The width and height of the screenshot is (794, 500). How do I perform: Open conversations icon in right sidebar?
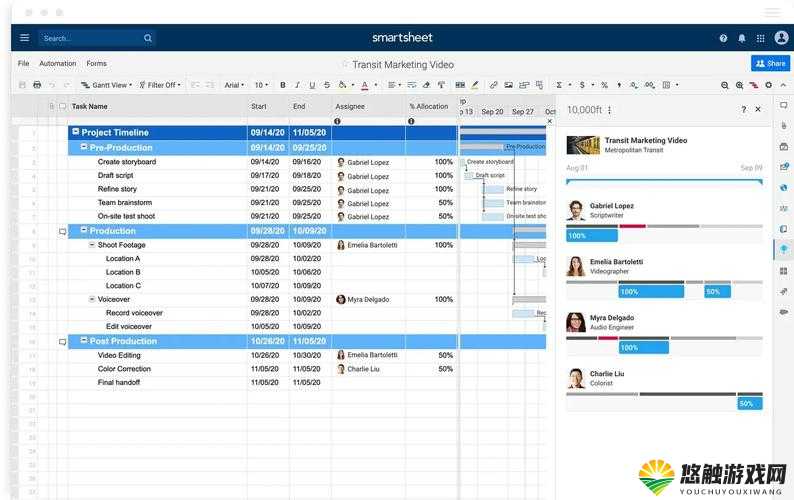[783, 105]
